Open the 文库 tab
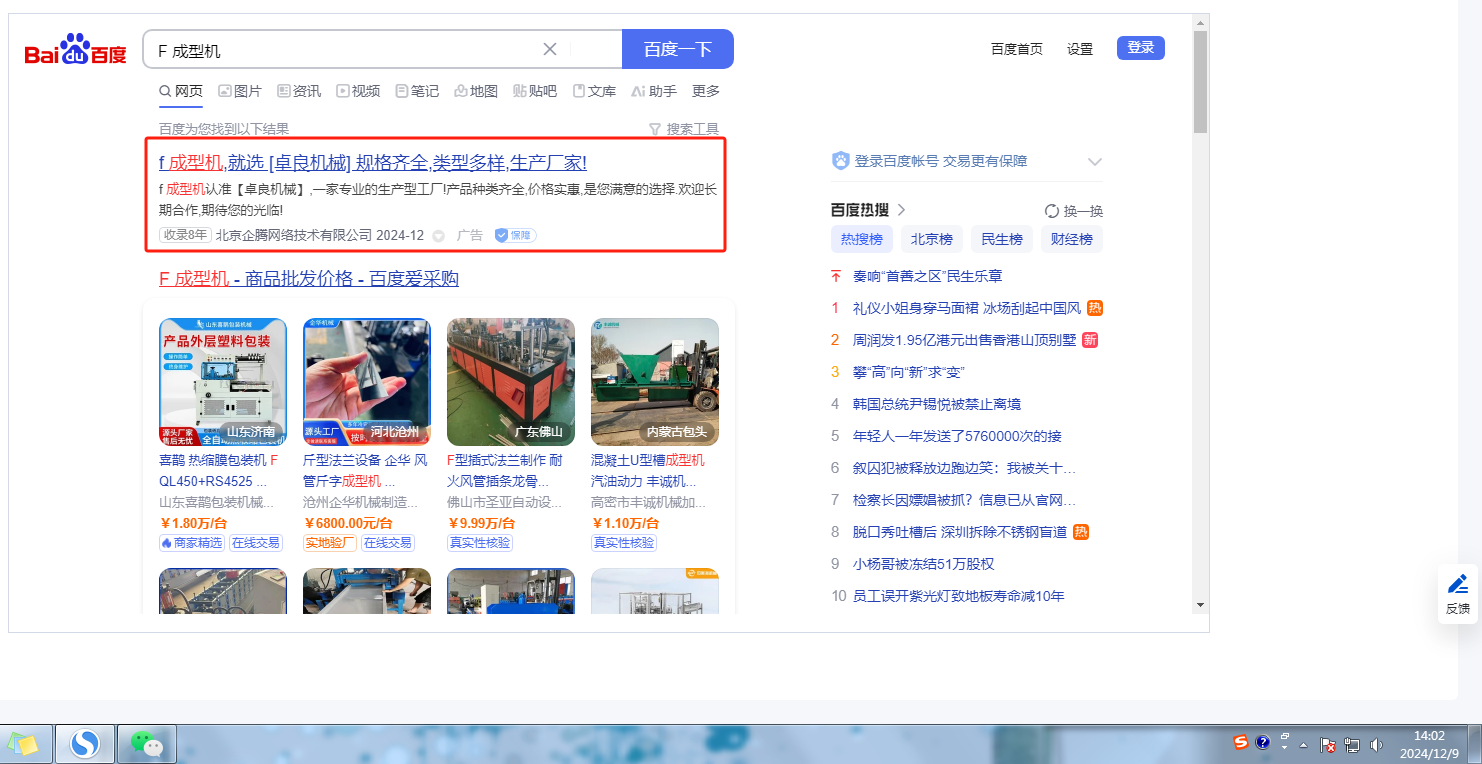 click(x=594, y=91)
